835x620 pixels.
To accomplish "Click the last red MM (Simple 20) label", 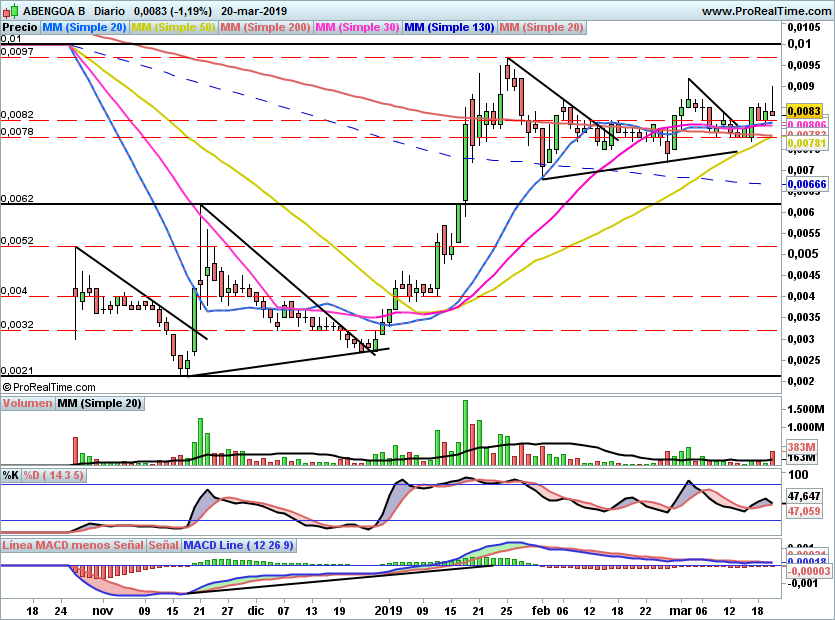I will click(542, 27).
